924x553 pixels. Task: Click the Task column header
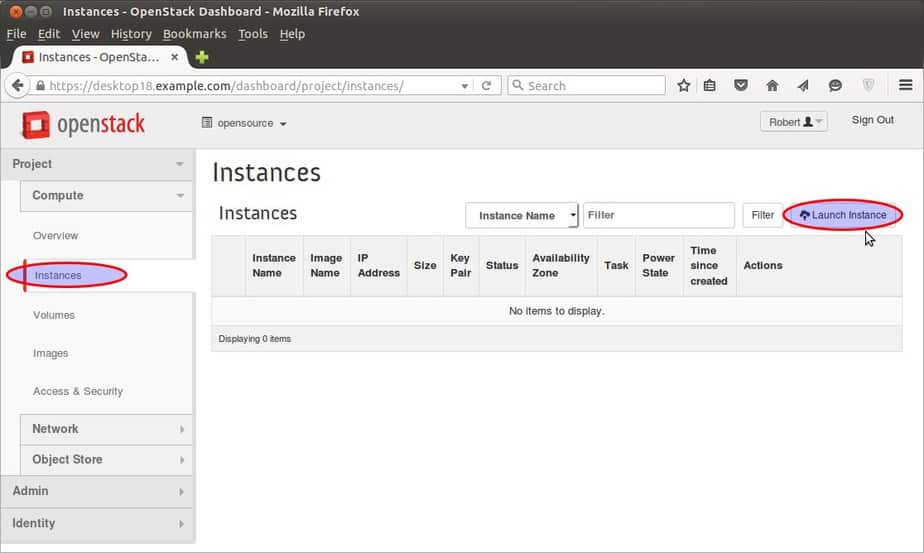click(616, 266)
